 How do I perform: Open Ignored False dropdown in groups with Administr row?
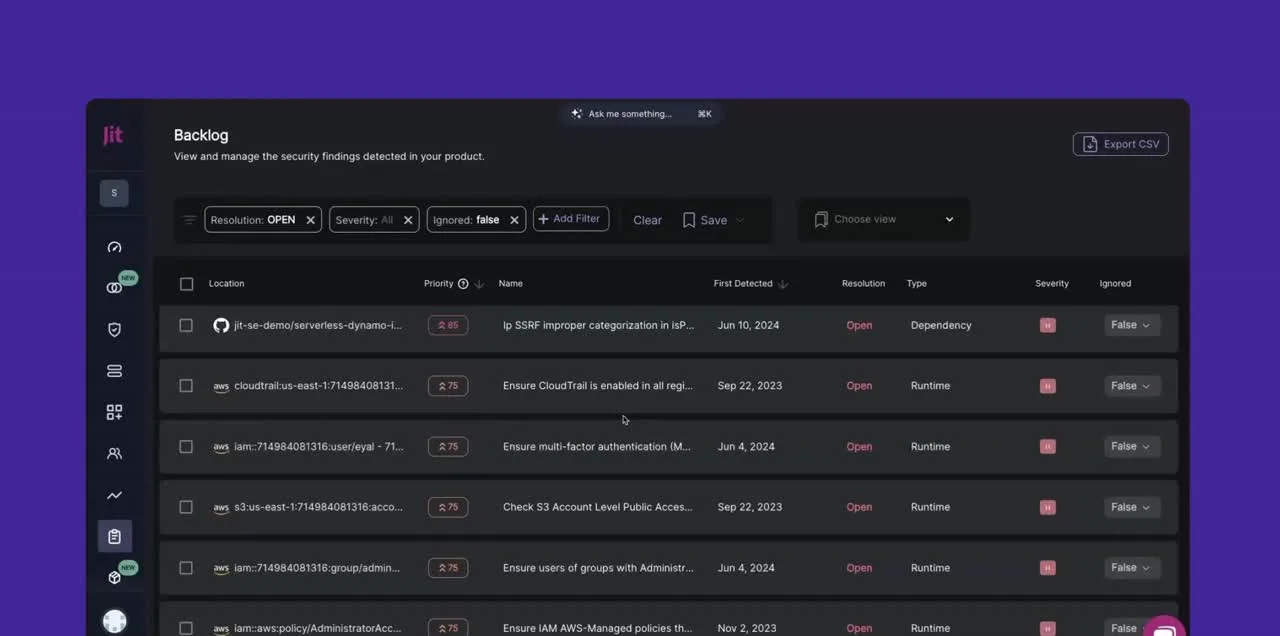point(1132,568)
